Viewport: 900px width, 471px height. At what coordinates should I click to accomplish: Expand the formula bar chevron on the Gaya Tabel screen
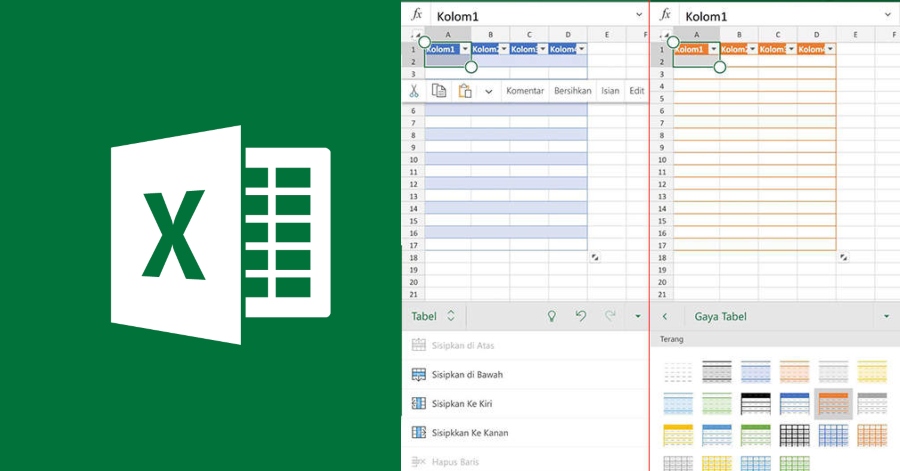887,14
